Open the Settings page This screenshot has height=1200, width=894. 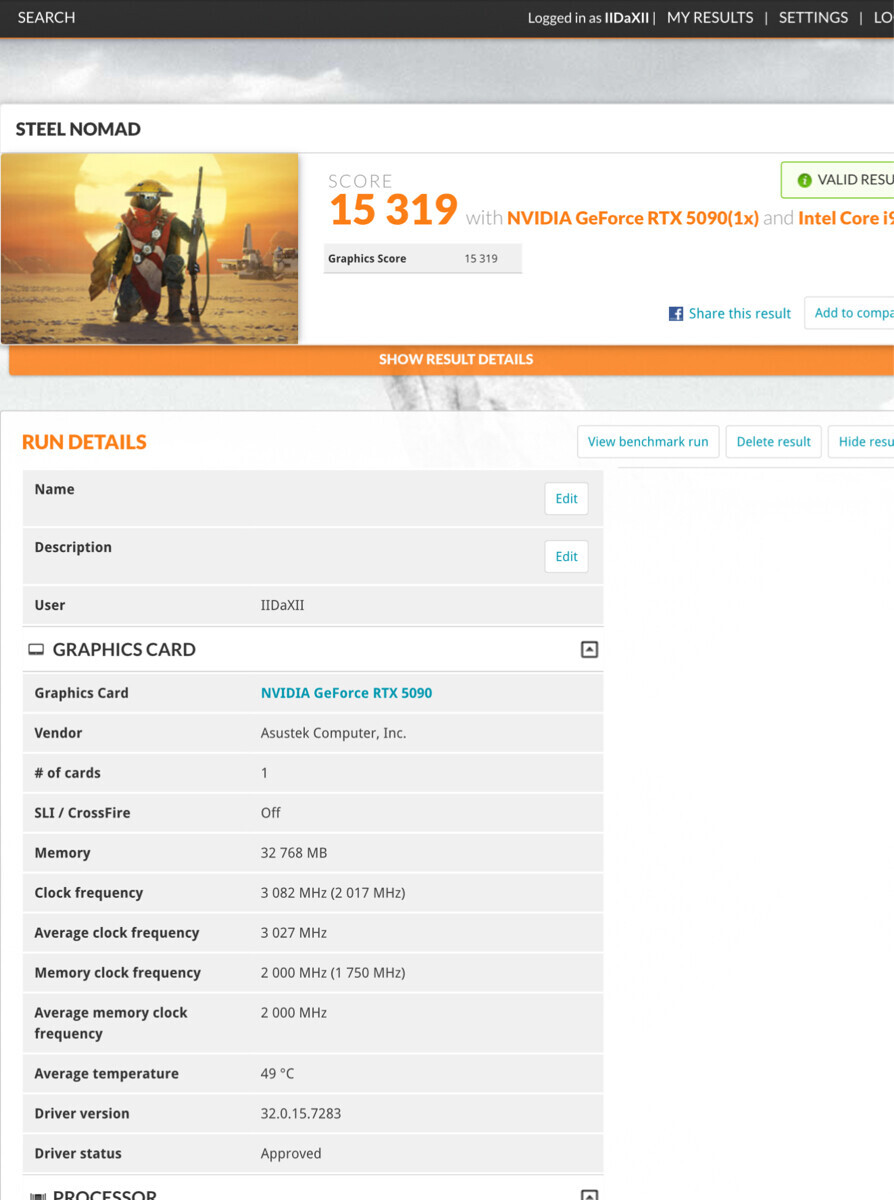click(x=813, y=18)
